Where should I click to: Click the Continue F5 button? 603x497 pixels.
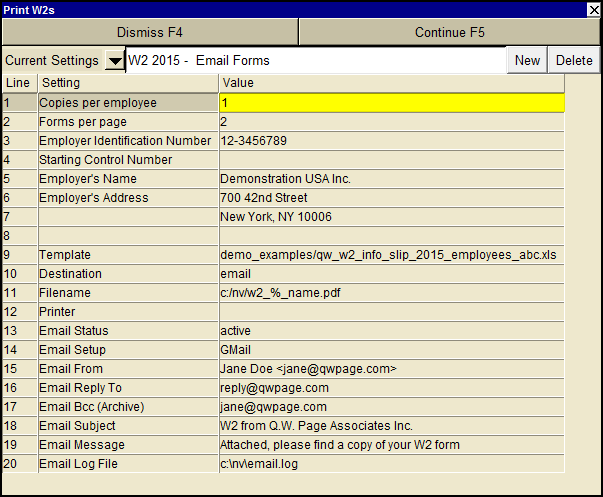click(x=449, y=32)
